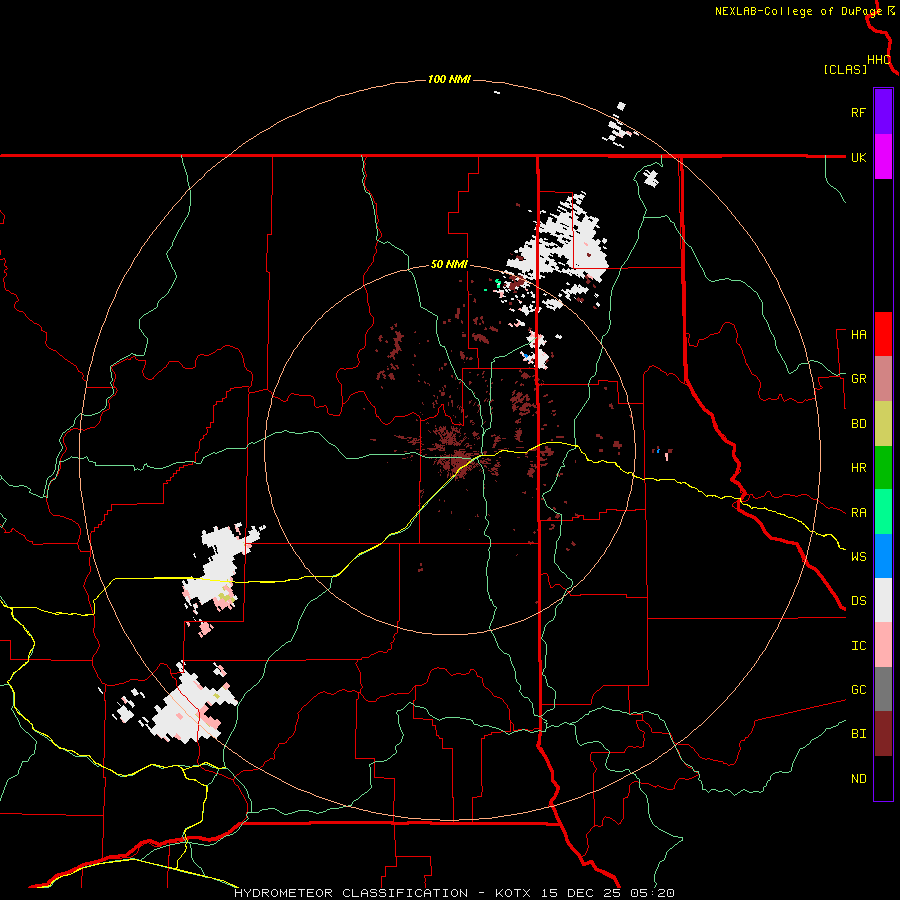This screenshot has width=900, height=900.
Task: Click the [CLAS] label
Action: [x=845, y=69]
